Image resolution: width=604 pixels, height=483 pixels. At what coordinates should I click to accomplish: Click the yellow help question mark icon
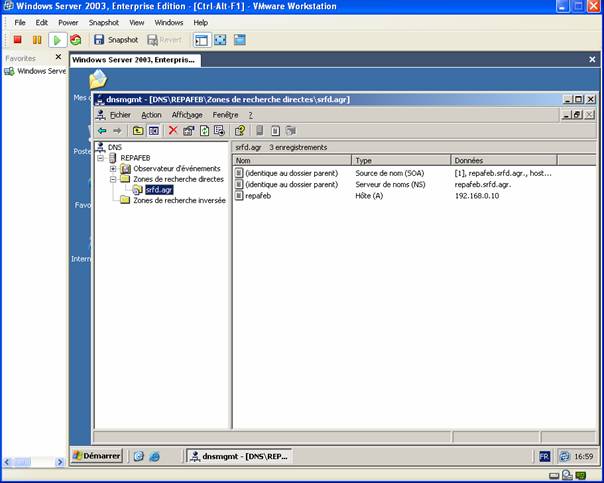point(240,131)
